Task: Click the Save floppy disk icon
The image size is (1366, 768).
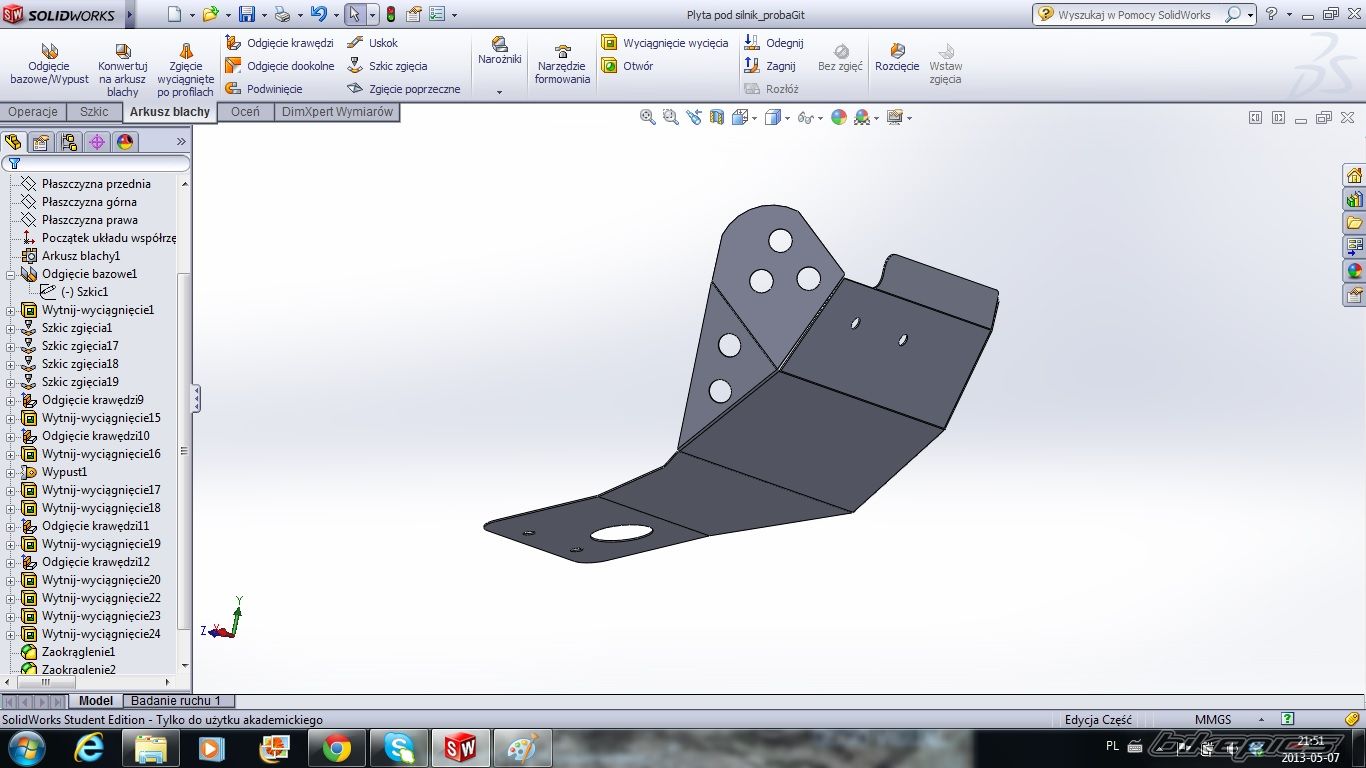Action: point(247,14)
